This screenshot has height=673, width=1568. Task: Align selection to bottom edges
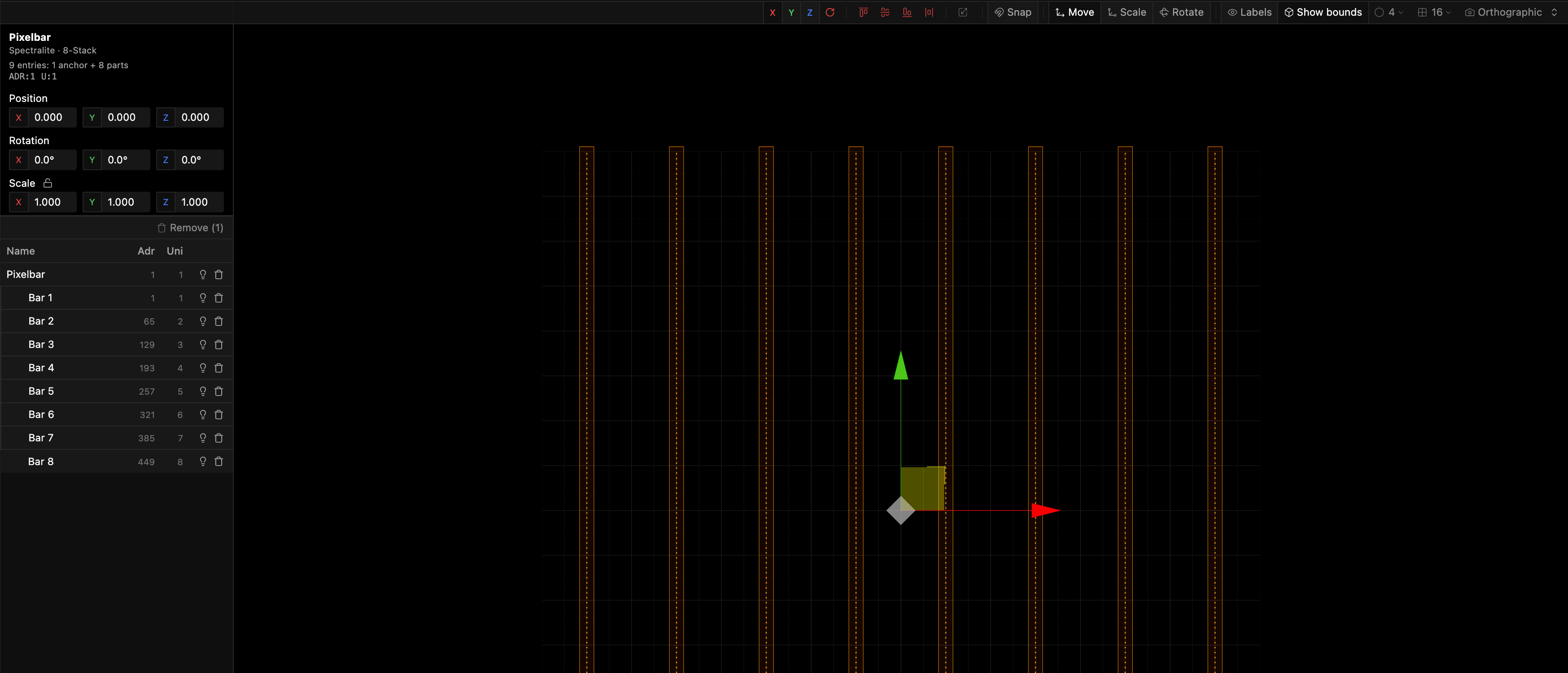tap(907, 12)
